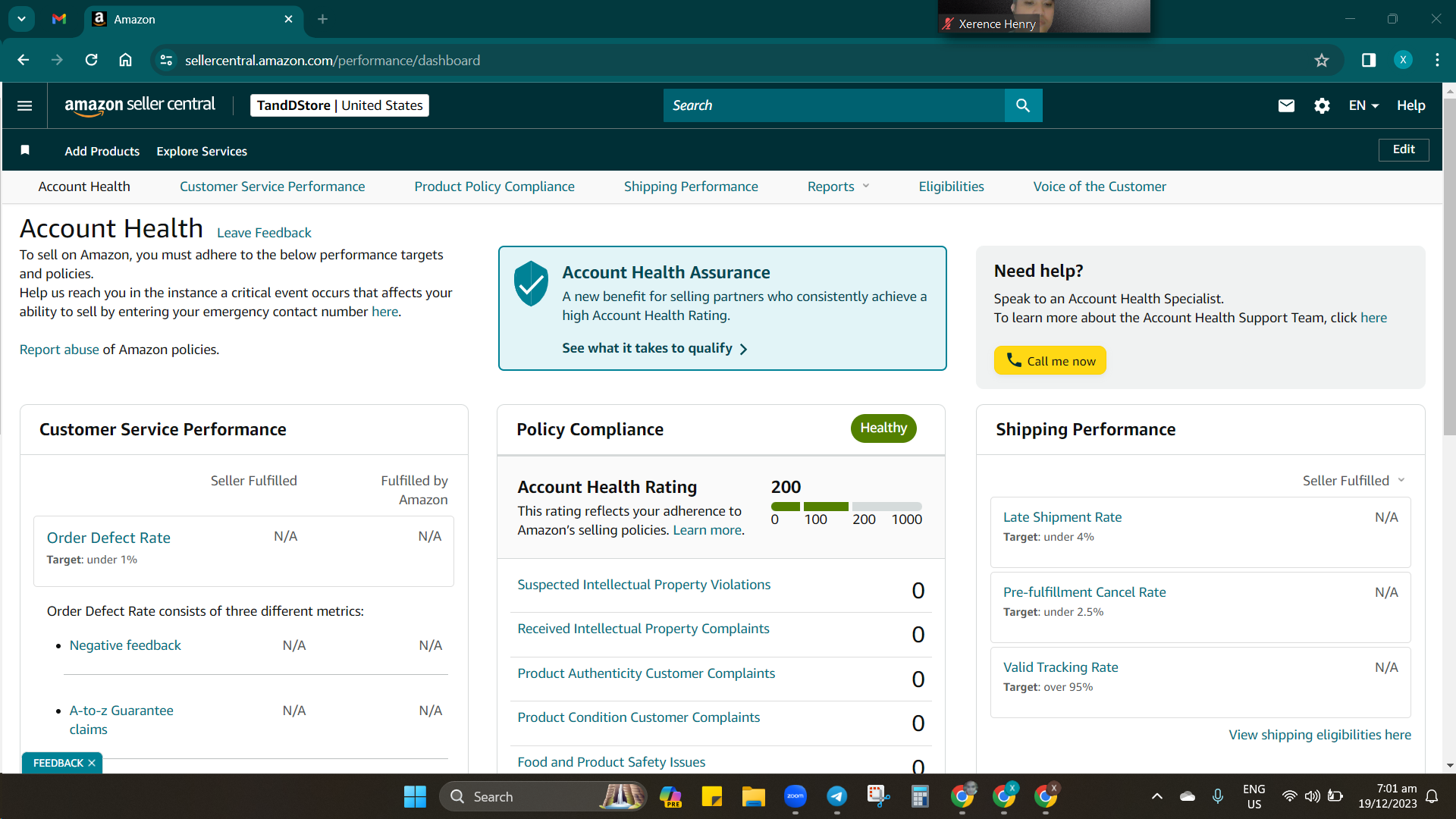Open the Help link in the header
The image size is (1456, 819).
tap(1411, 105)
